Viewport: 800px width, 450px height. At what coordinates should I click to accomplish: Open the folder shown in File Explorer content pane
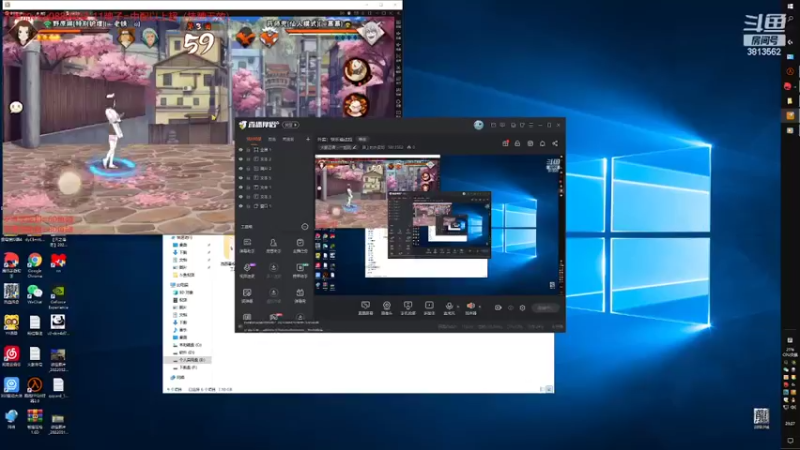(228, 254)
